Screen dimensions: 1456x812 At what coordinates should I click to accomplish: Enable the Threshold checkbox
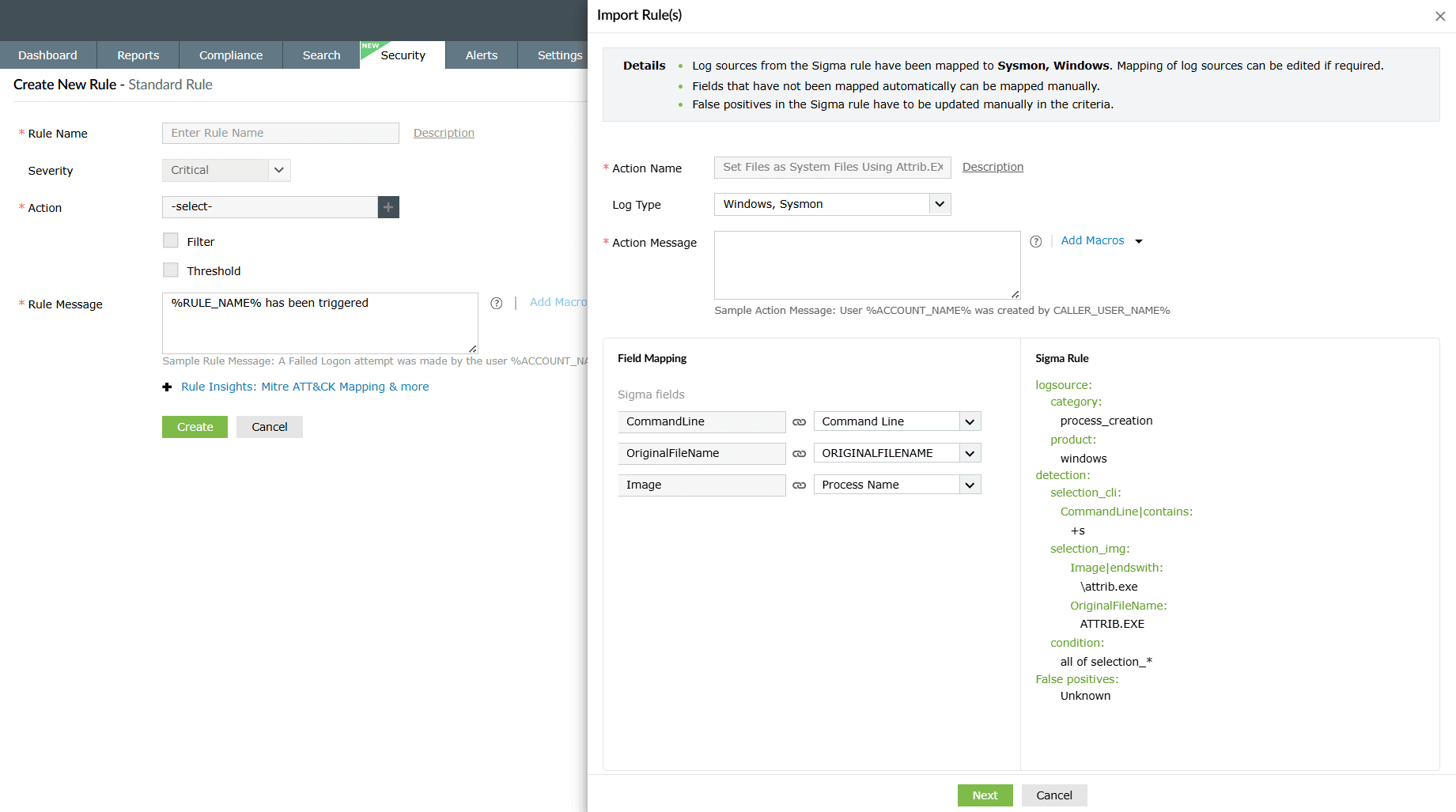click(x=170, y=270)
